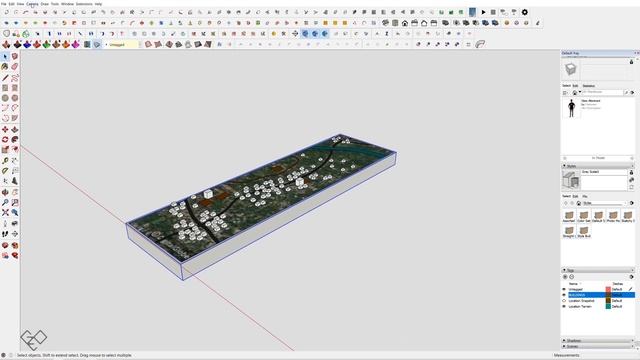Open the Tags details menu arrow
The height and width of the screenshot is (360, 640).
(x=632, y=277)
